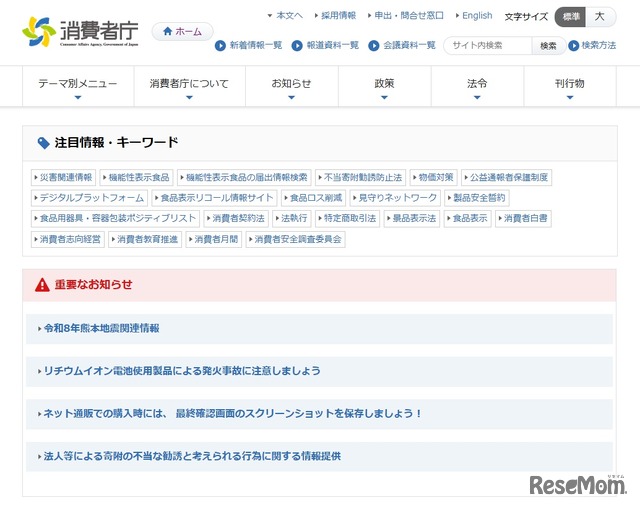
Task: Set text size to 標準
Action: (x=570, y=17)
